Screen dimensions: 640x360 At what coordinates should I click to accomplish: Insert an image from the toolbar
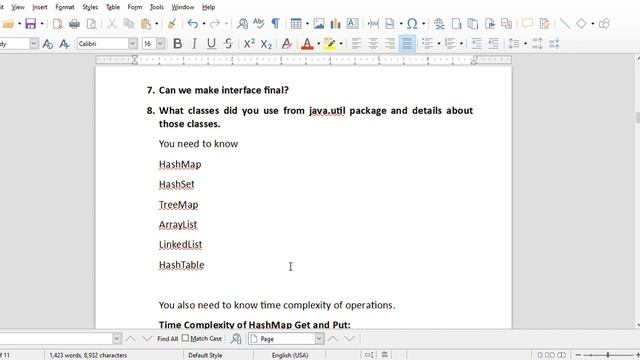tap(319, 24)
